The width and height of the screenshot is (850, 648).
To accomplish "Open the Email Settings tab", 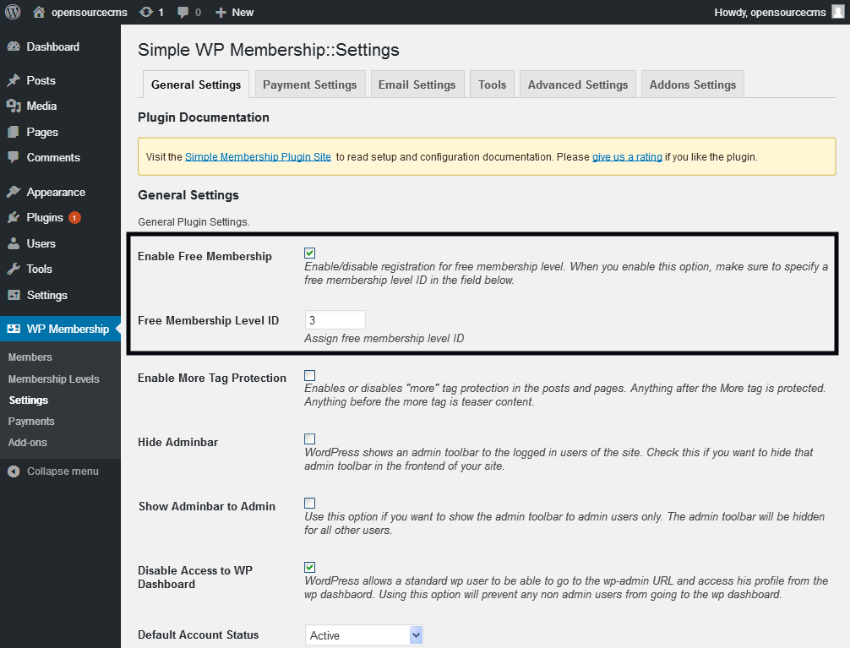I will (x=417, y=85).
